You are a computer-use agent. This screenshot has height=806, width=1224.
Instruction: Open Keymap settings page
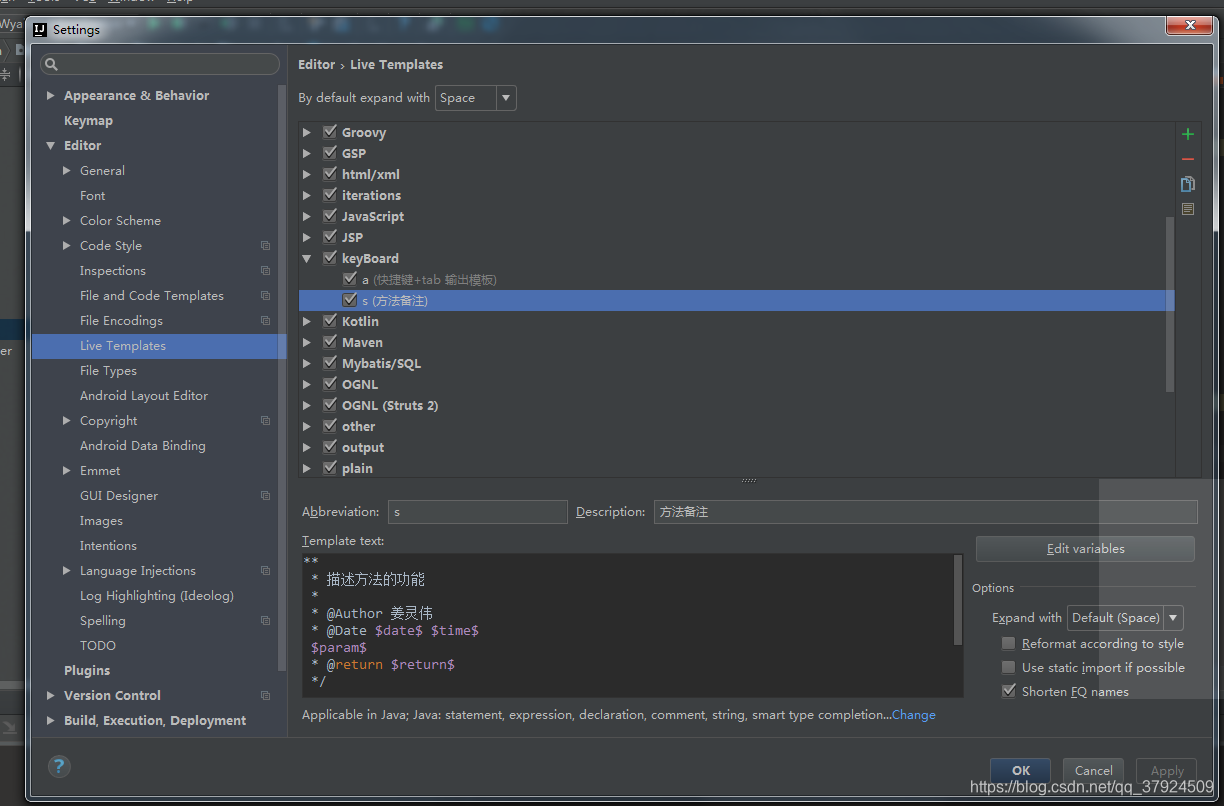[x=88, y=121]
